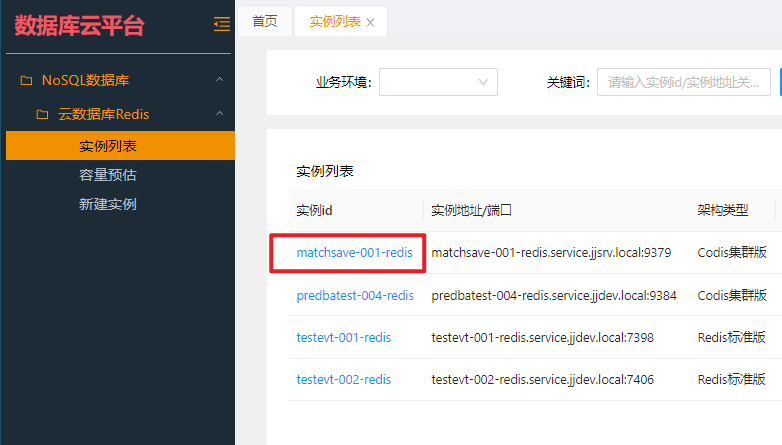Collapse the 云数据库Redis submenu chevron

[219, 114]
